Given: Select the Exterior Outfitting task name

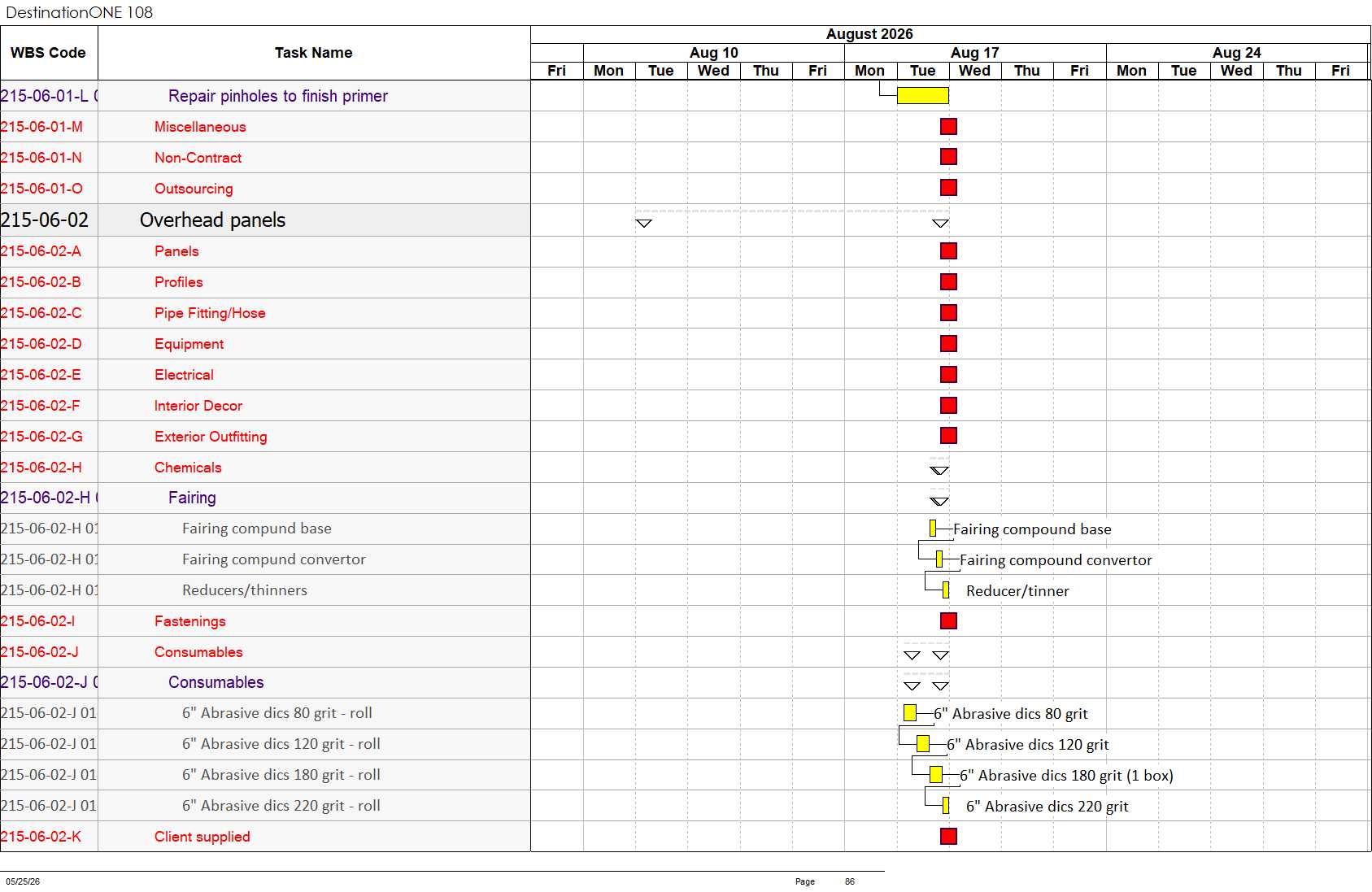Looking at the screenshot, I should point(211,437).
